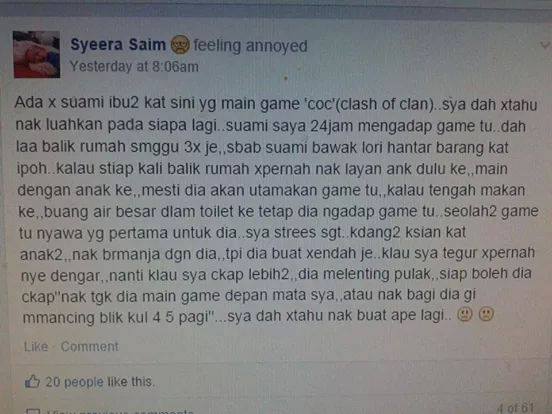Open the '20 people like this' list
This screenshot has width=552, height=414.
pyautogui.click(x=100, y=382)
